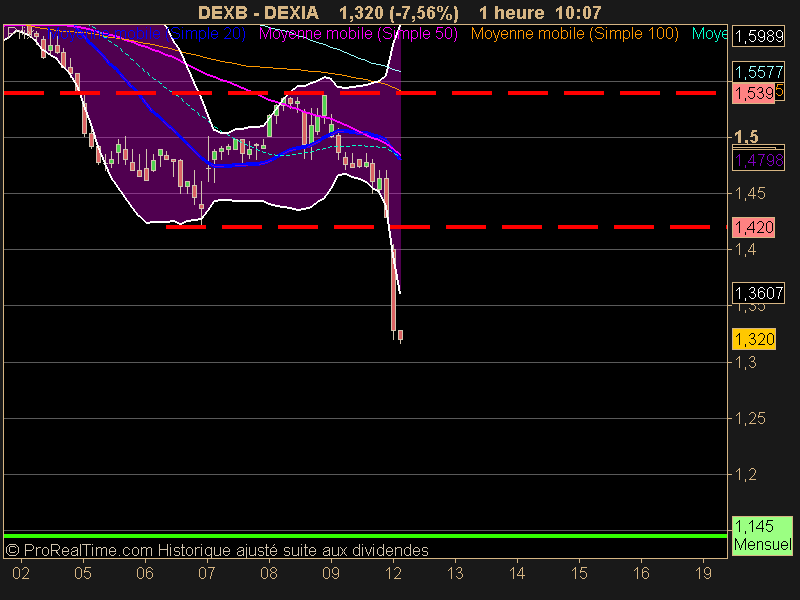Click date label 09 on time axis
Screen dimensions: 800x600
coord(331,573)
